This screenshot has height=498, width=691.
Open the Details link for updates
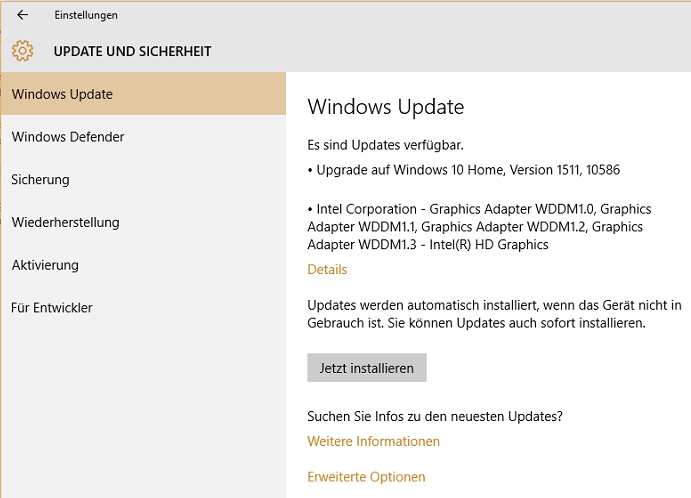point(327,269)
